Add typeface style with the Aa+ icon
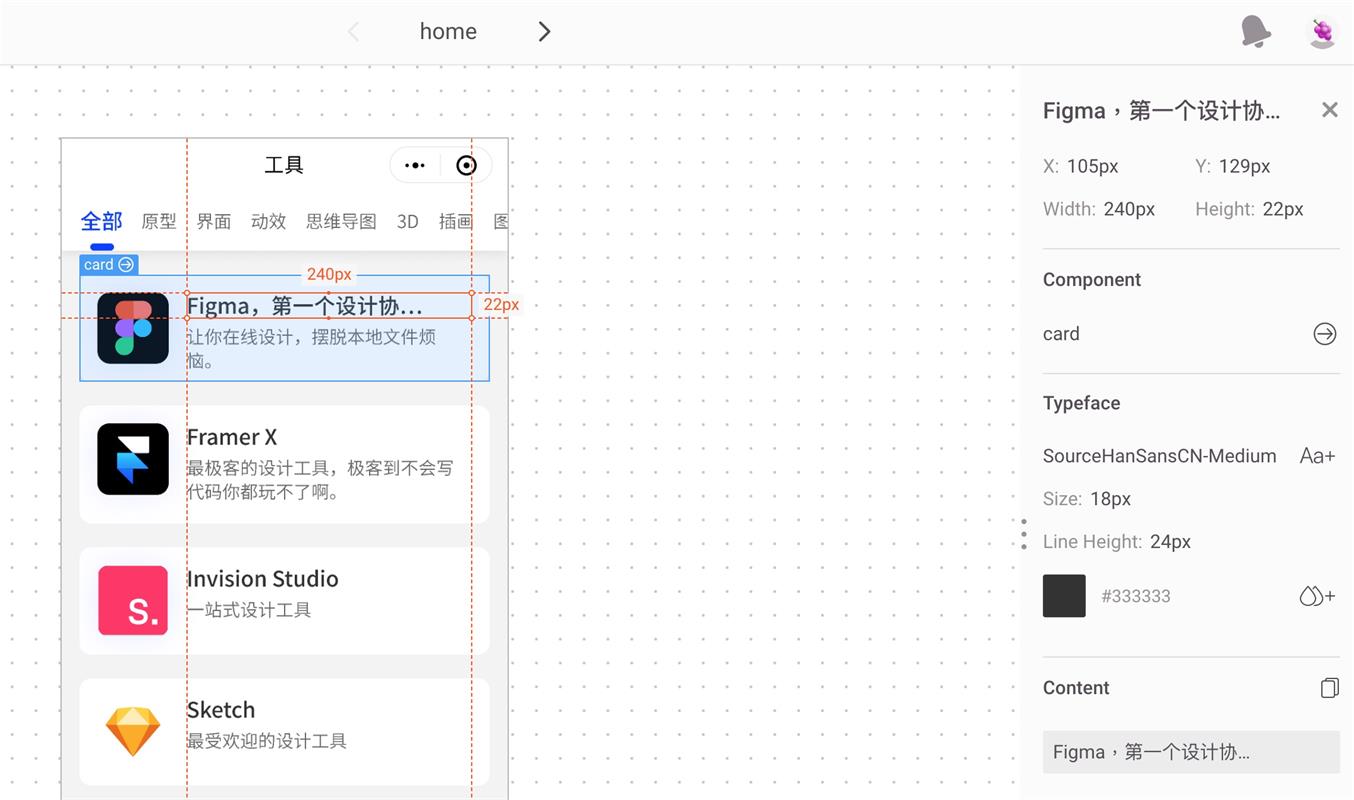The image size is (1354, 800). 1317,456
